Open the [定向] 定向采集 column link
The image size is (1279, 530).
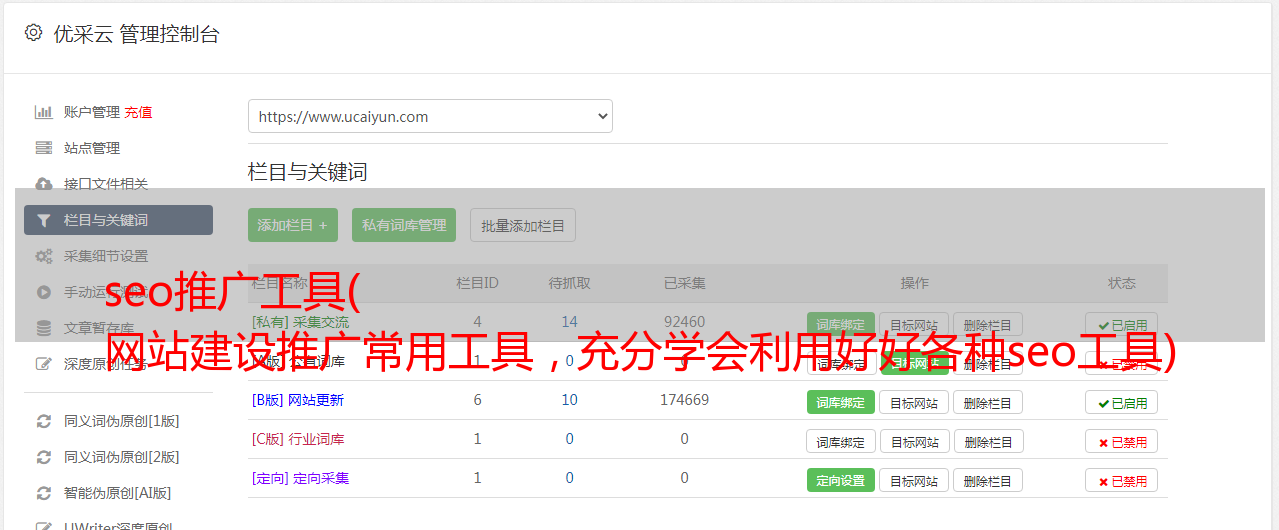pyautogui.click(x=300, y=478)
